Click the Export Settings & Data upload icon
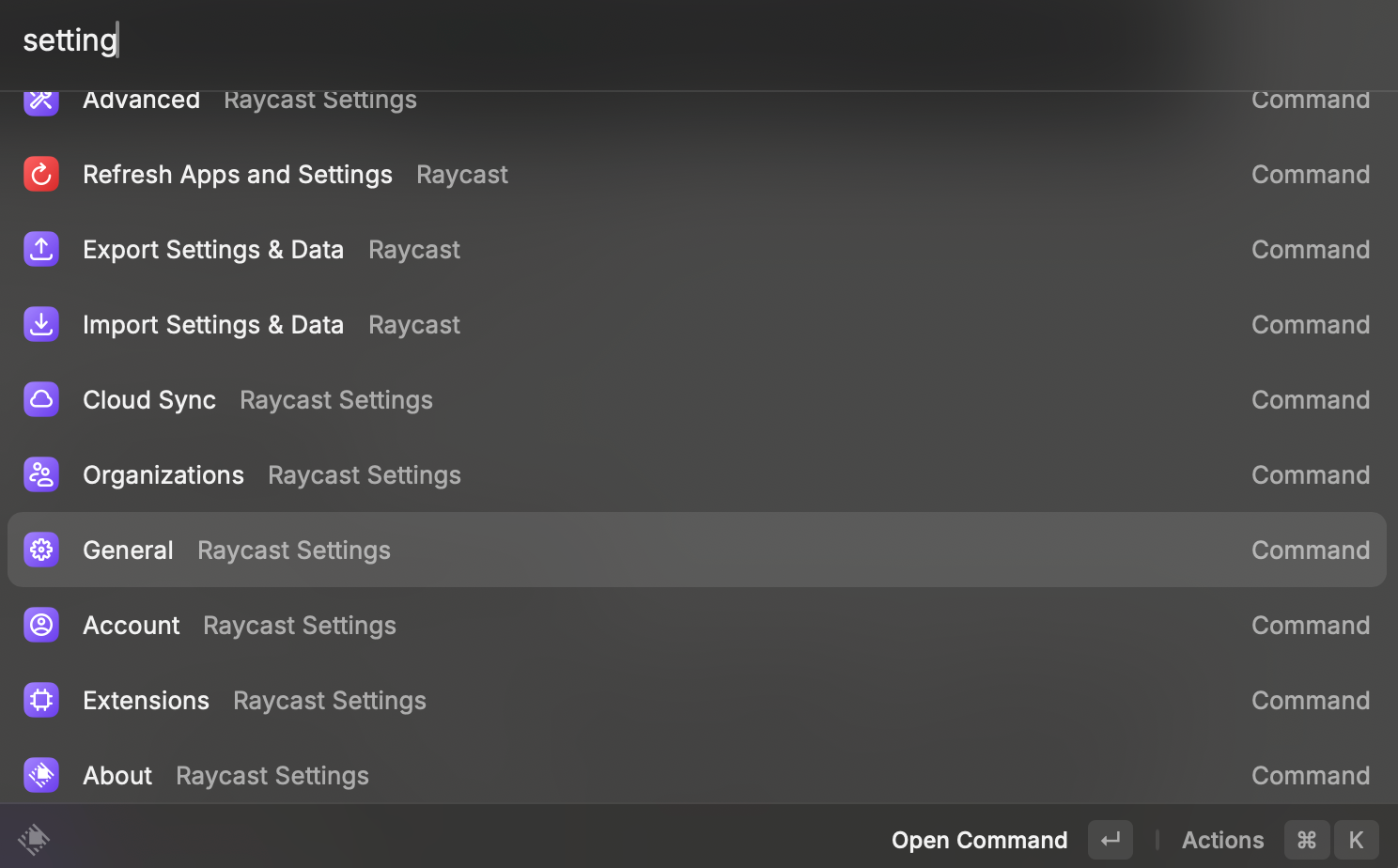 40,249
